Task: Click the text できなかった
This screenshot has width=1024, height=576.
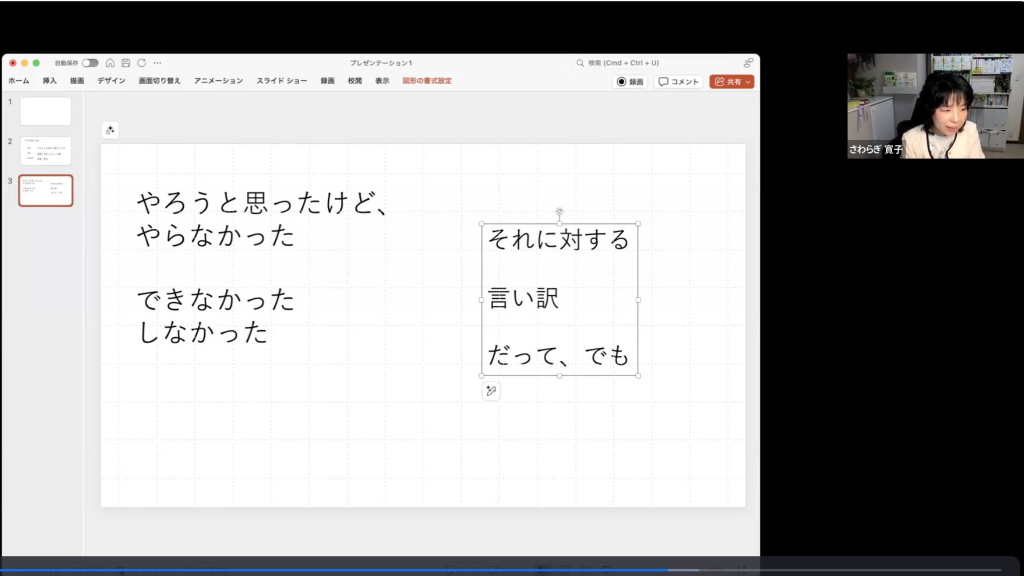Action: [x=216, y=300]
